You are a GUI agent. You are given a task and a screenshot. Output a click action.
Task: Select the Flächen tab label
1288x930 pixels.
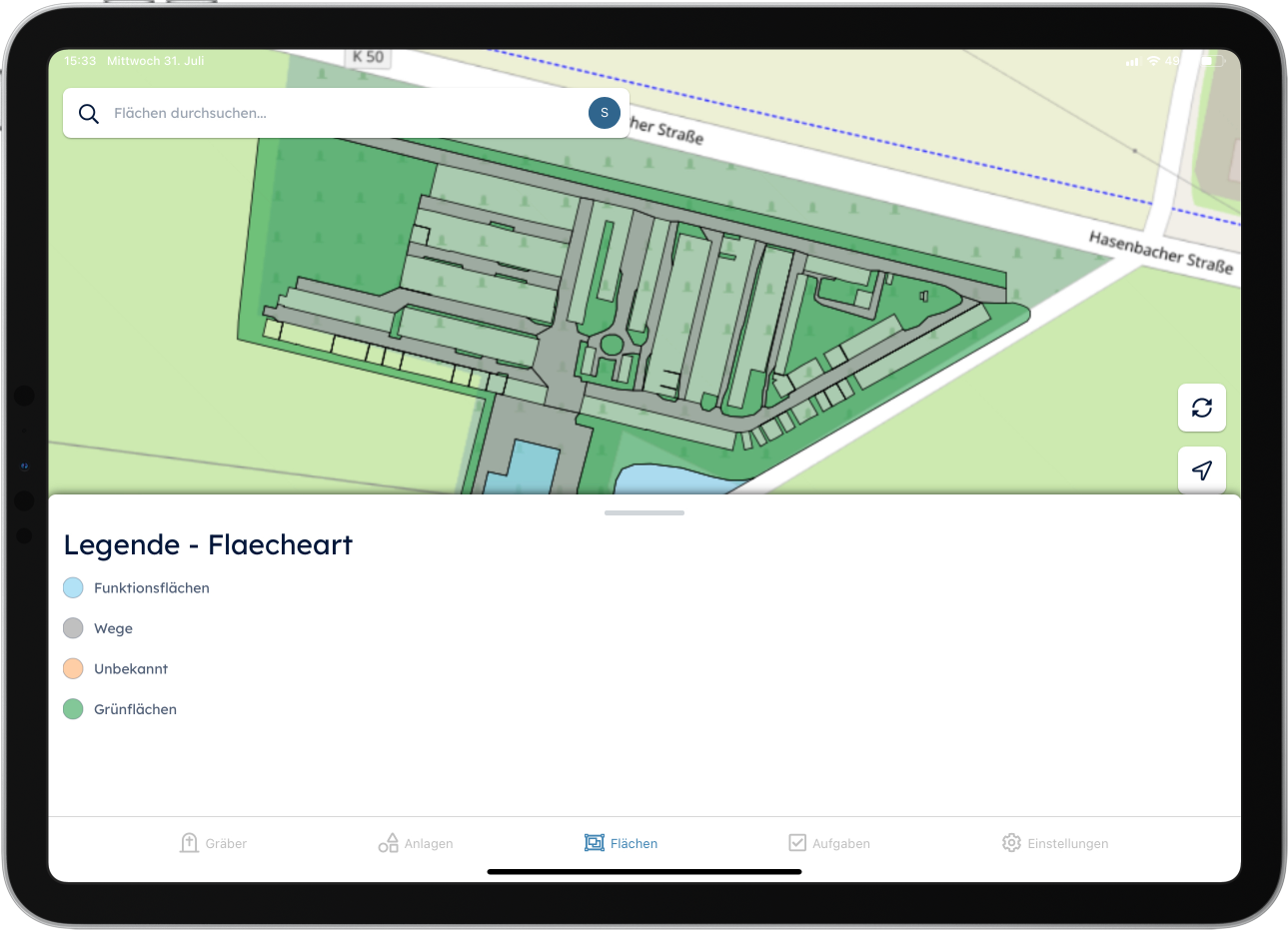click(x=634, y=844)
